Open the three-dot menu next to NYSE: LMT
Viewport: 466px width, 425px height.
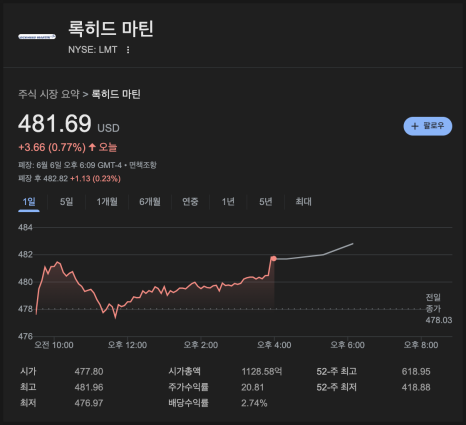(x=128, y=50)
